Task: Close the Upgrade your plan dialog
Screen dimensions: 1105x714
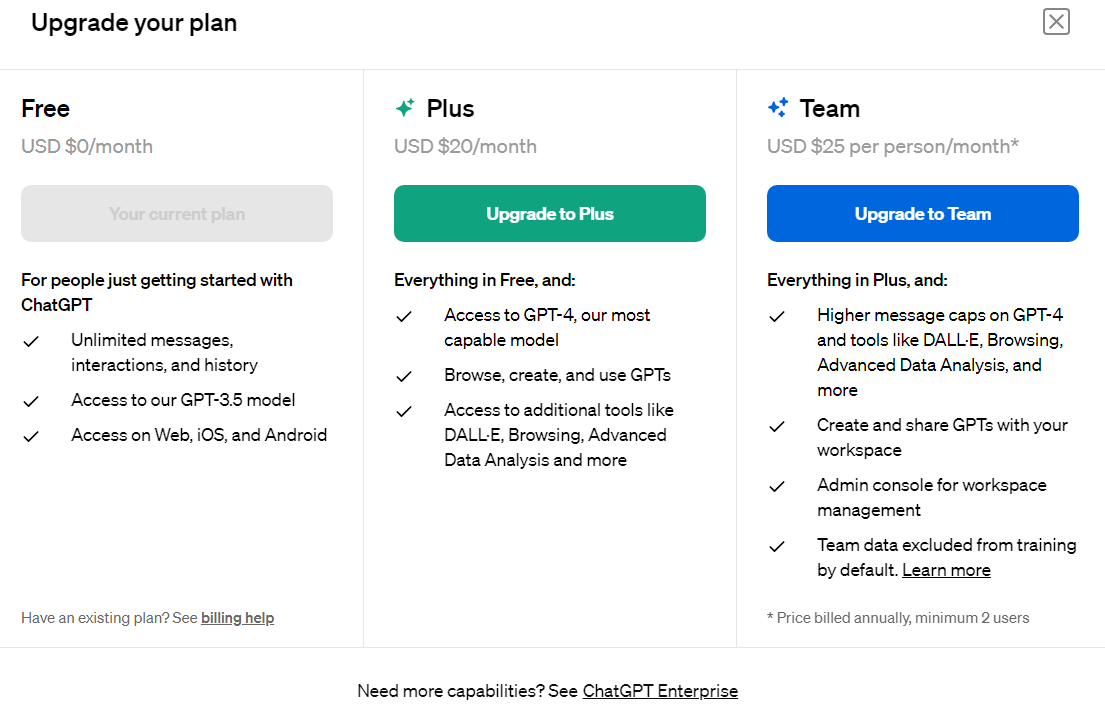Action: [x=1056, y=22]
